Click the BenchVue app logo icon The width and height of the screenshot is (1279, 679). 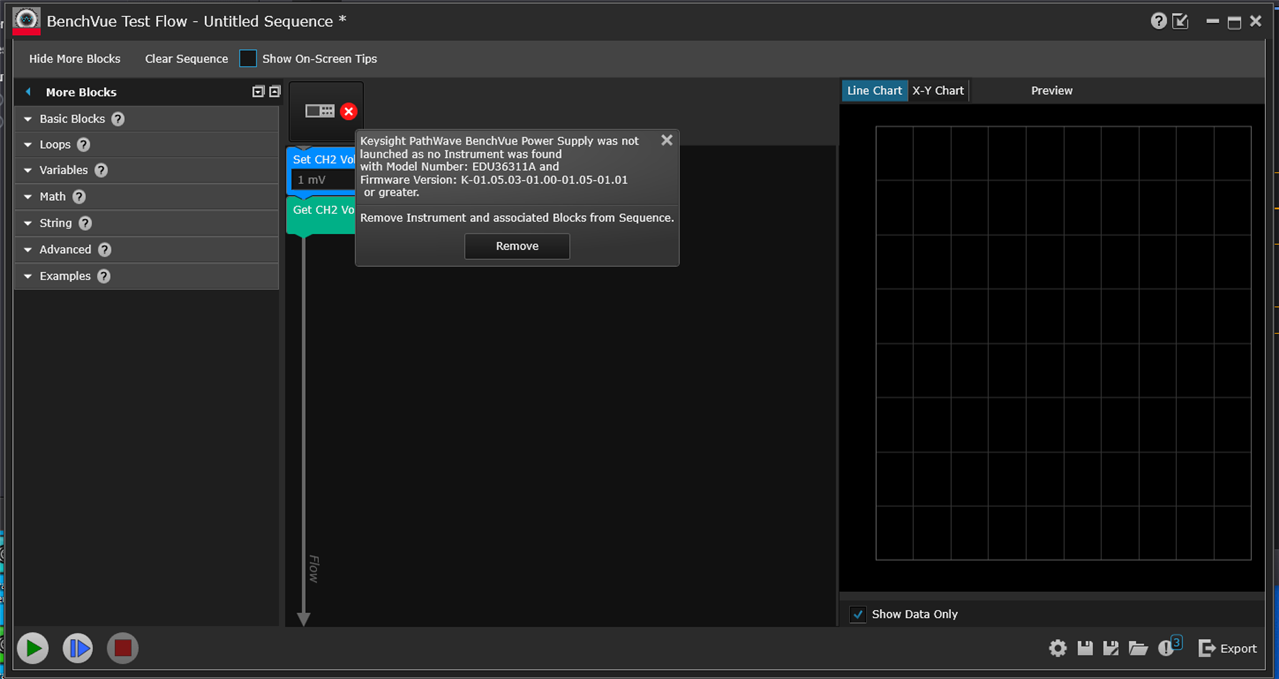pyautogui.click(x=26, y=21)
